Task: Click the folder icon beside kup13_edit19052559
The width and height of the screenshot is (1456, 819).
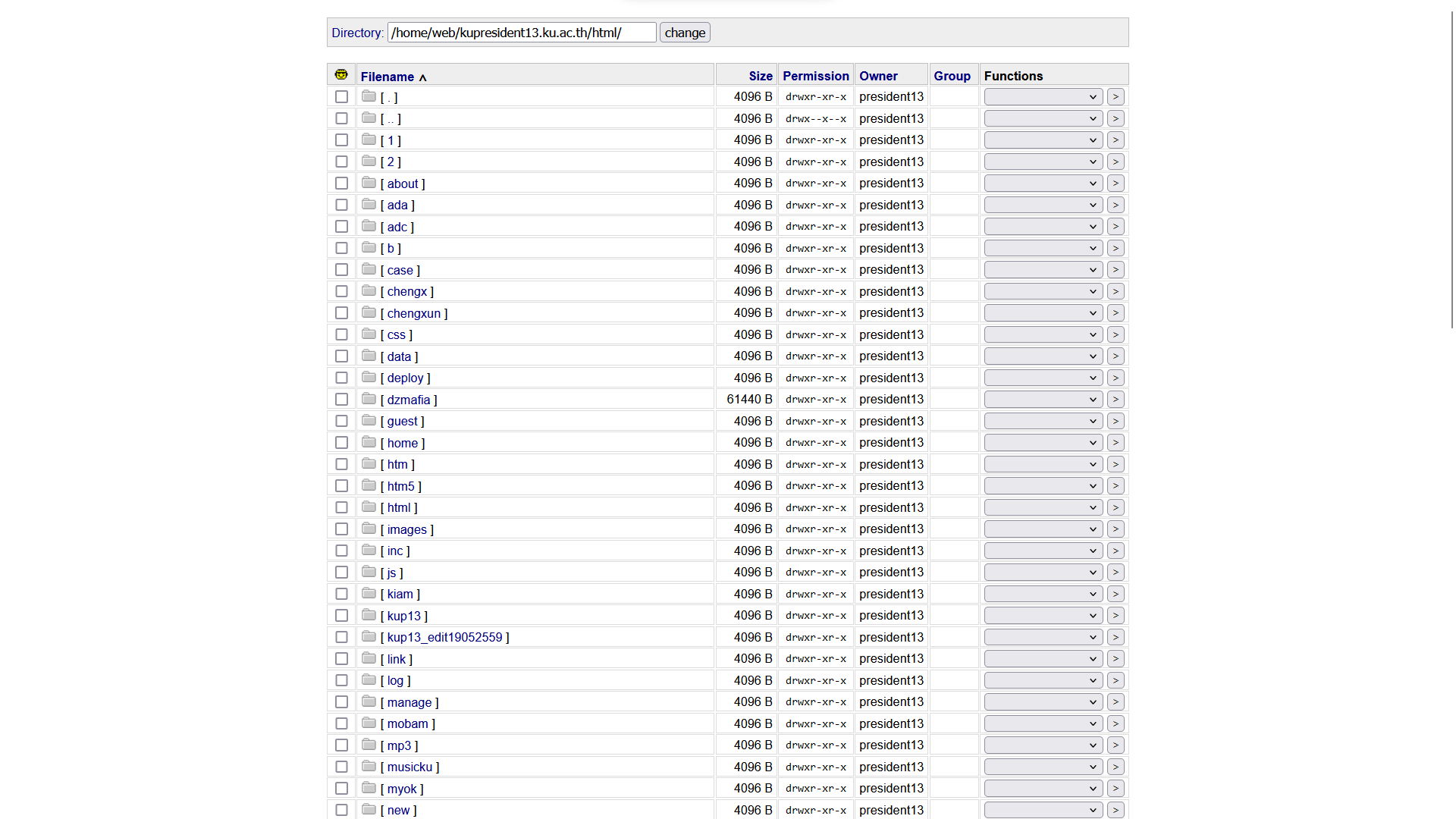Action: tap(369, 636)
